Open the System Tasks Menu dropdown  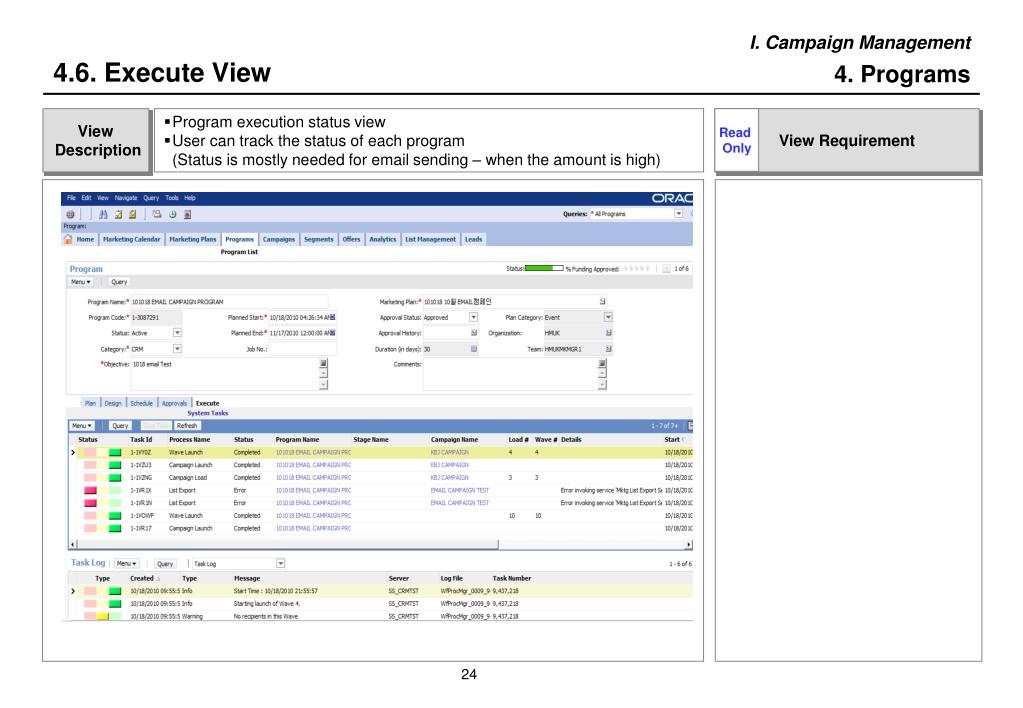(x=82, y=425)
